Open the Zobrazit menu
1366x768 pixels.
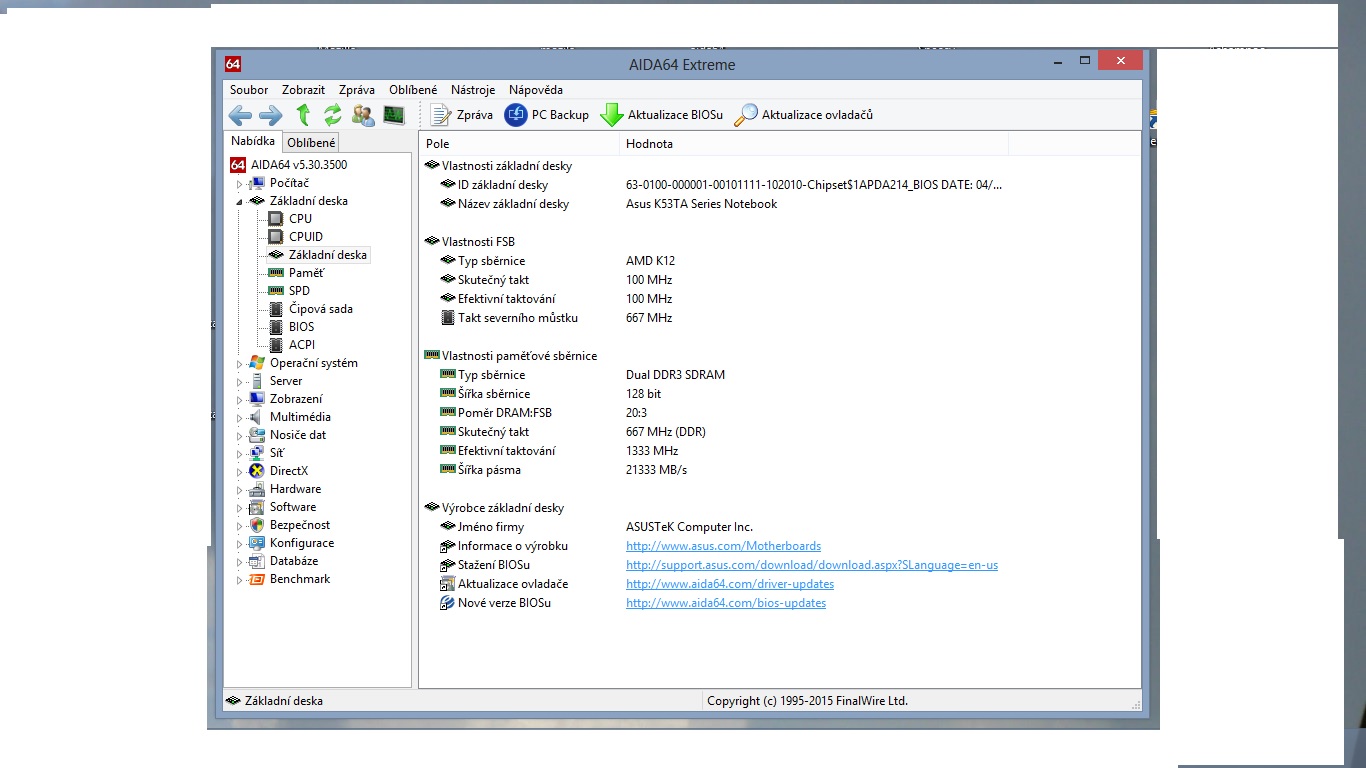point(303,90)
